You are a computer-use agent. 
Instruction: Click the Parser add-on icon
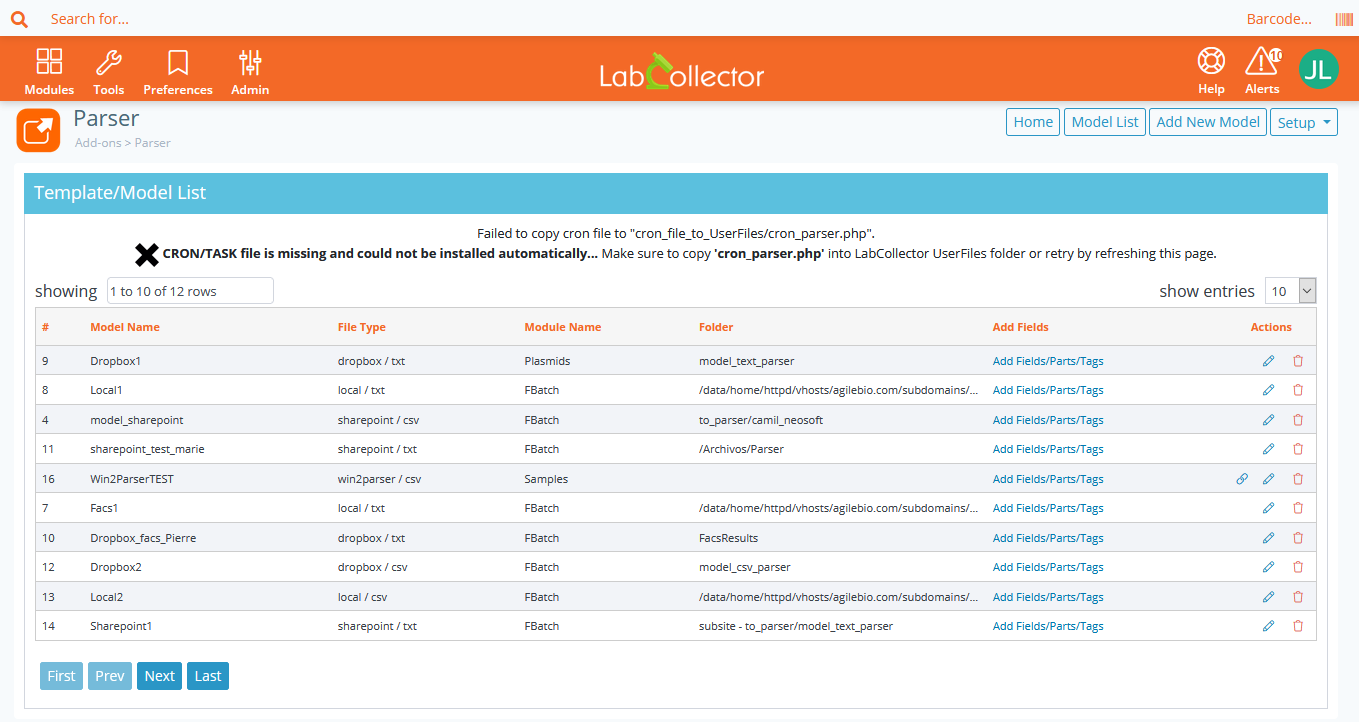[x=38, y=130]
